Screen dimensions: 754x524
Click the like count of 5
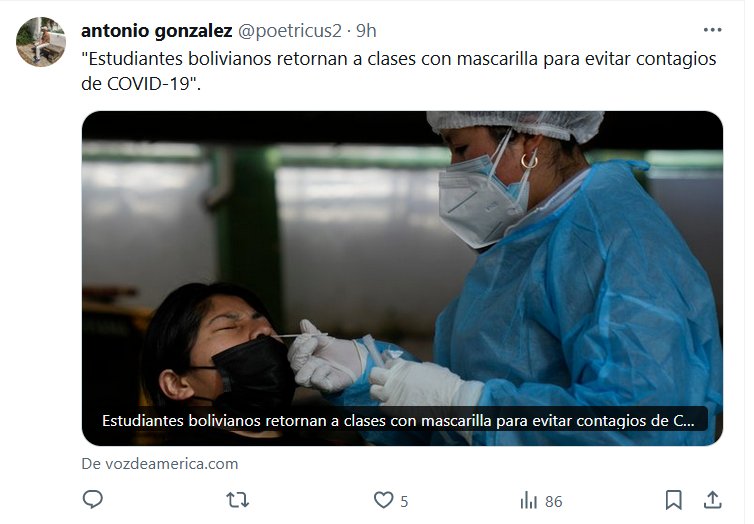(404, 502)
